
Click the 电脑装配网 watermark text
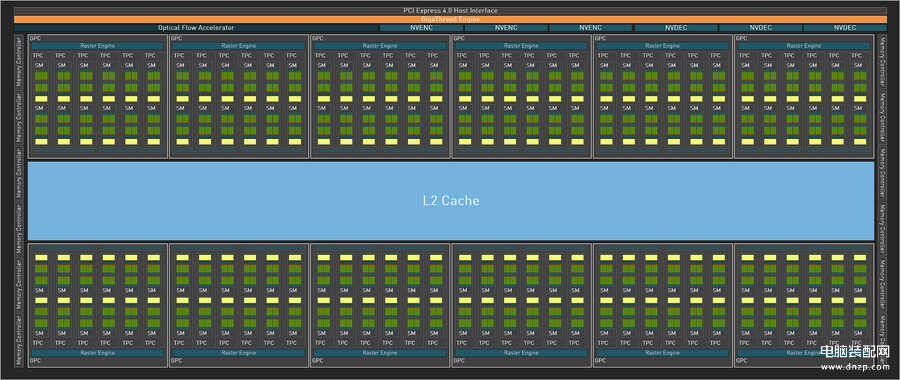pos(855,351)
